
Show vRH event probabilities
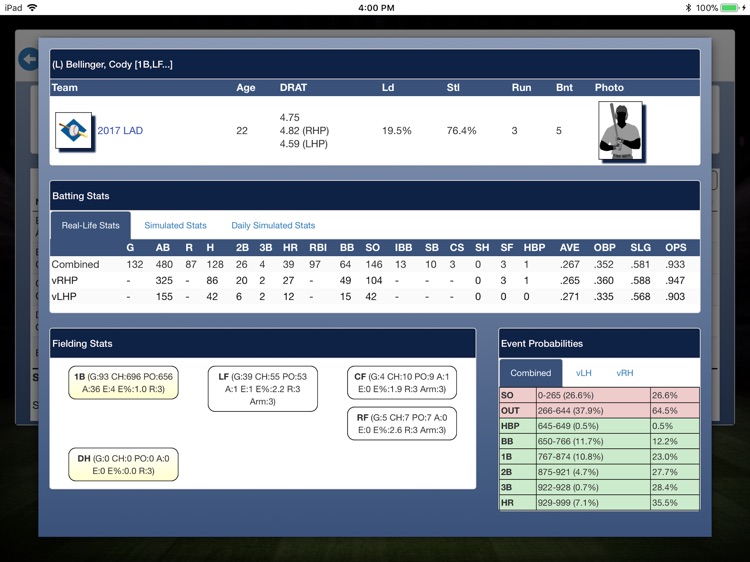pos(625,373)
